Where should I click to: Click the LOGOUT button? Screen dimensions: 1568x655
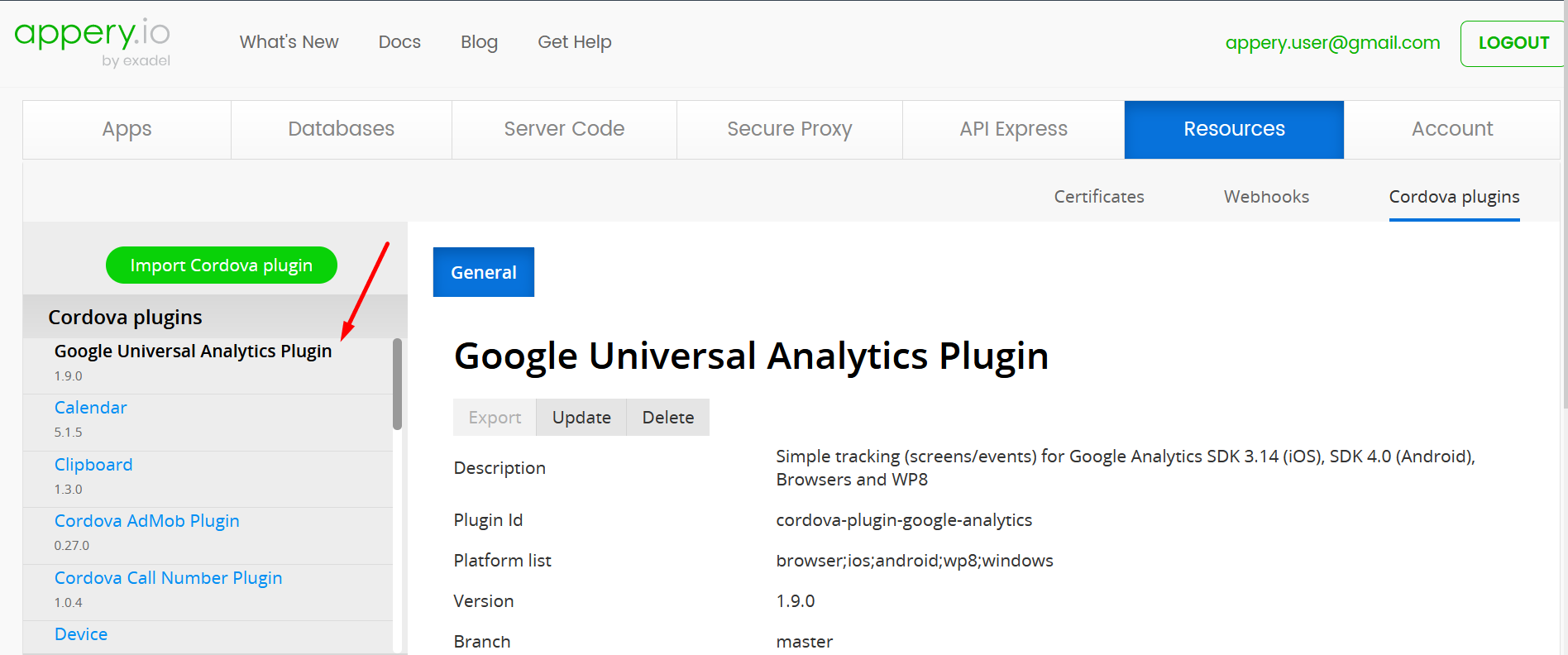click(x=1513, y=43)
